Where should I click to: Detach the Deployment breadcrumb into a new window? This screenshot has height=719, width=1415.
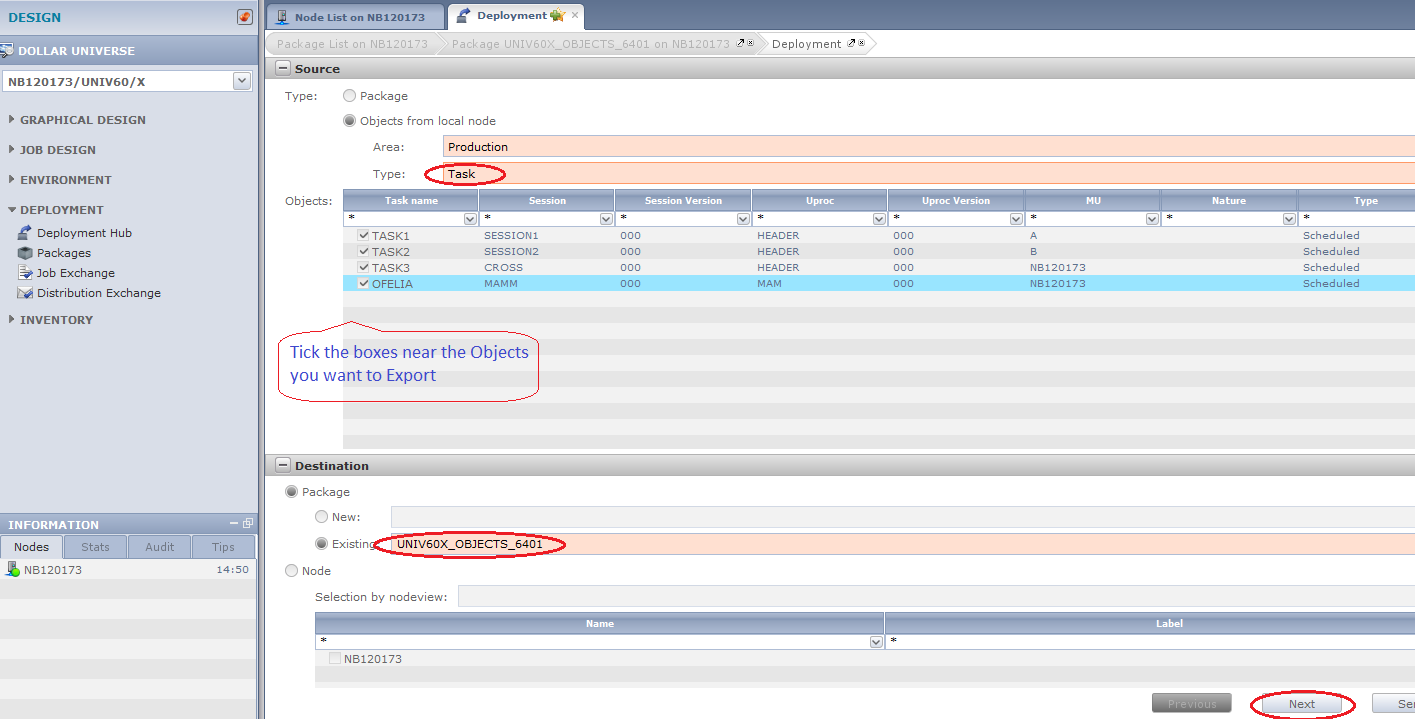[x=852, y=44]
